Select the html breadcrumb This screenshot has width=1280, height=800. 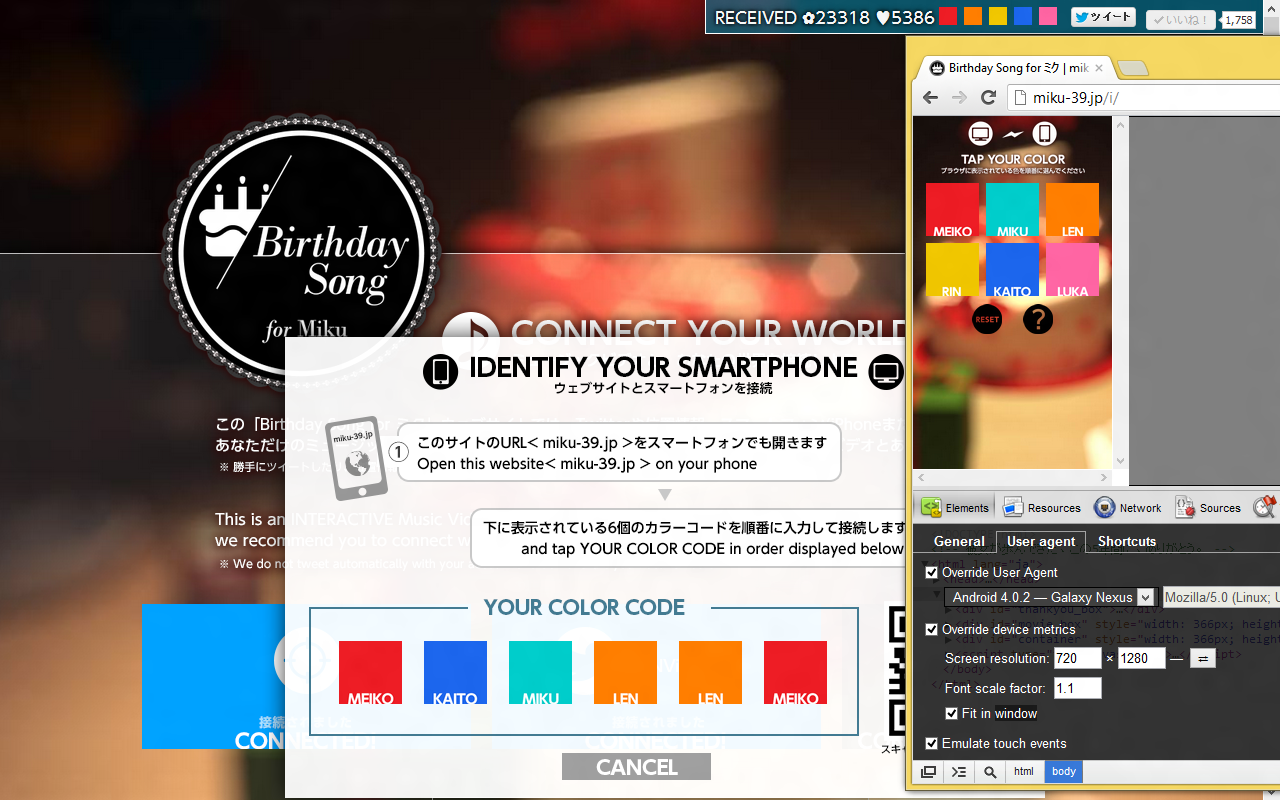[x=1024, y=771]
